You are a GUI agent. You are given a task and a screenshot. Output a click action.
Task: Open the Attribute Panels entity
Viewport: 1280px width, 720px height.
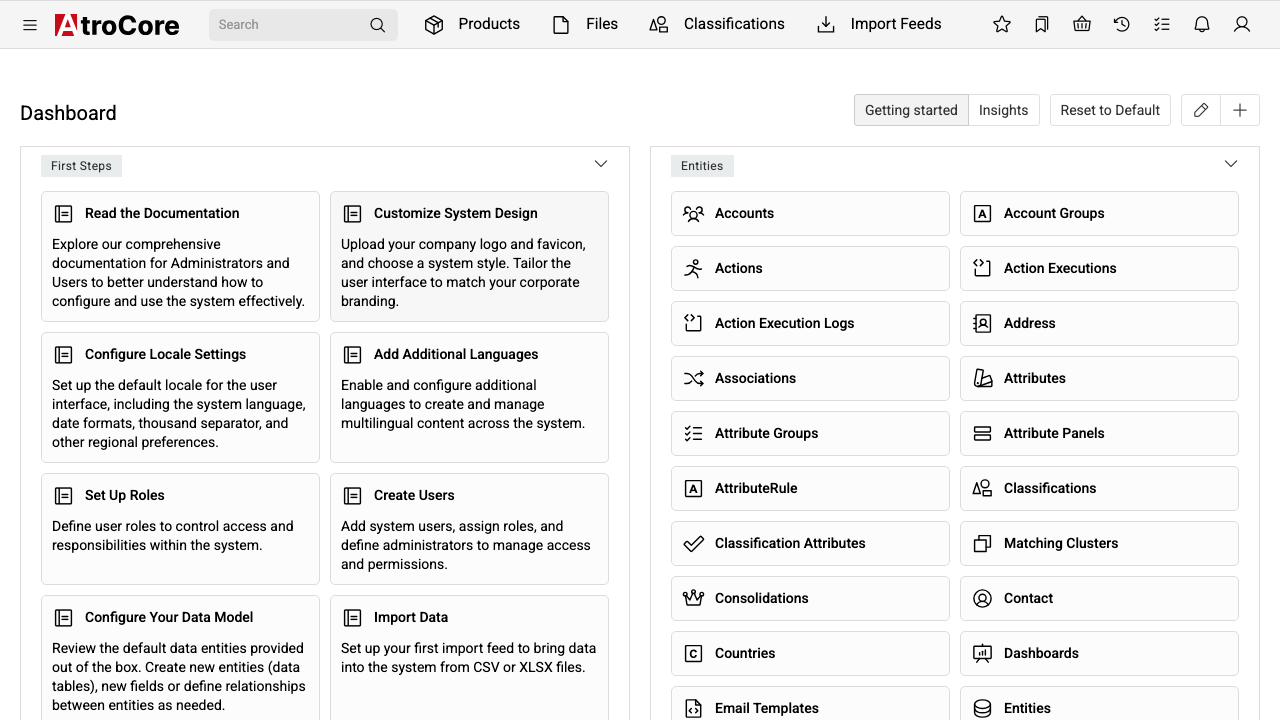click(x=1099, y=434)
